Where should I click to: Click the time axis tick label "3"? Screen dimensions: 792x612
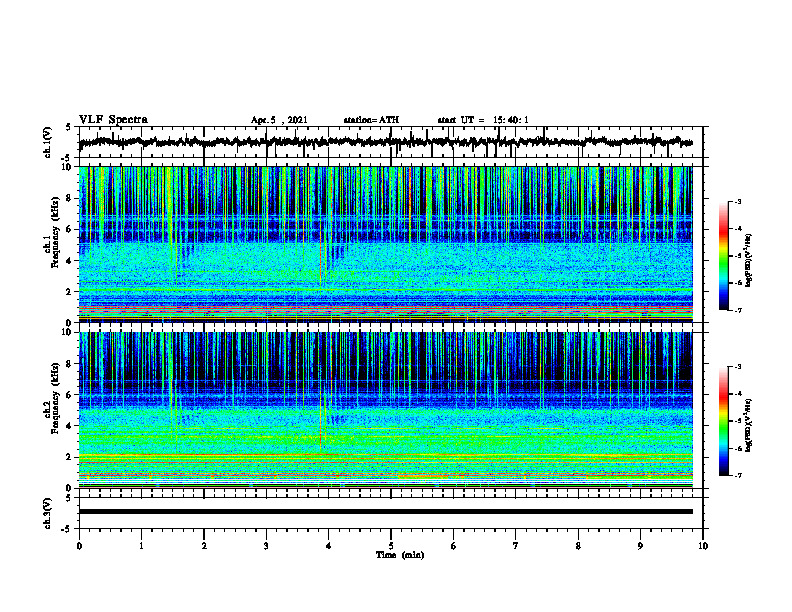266,546
